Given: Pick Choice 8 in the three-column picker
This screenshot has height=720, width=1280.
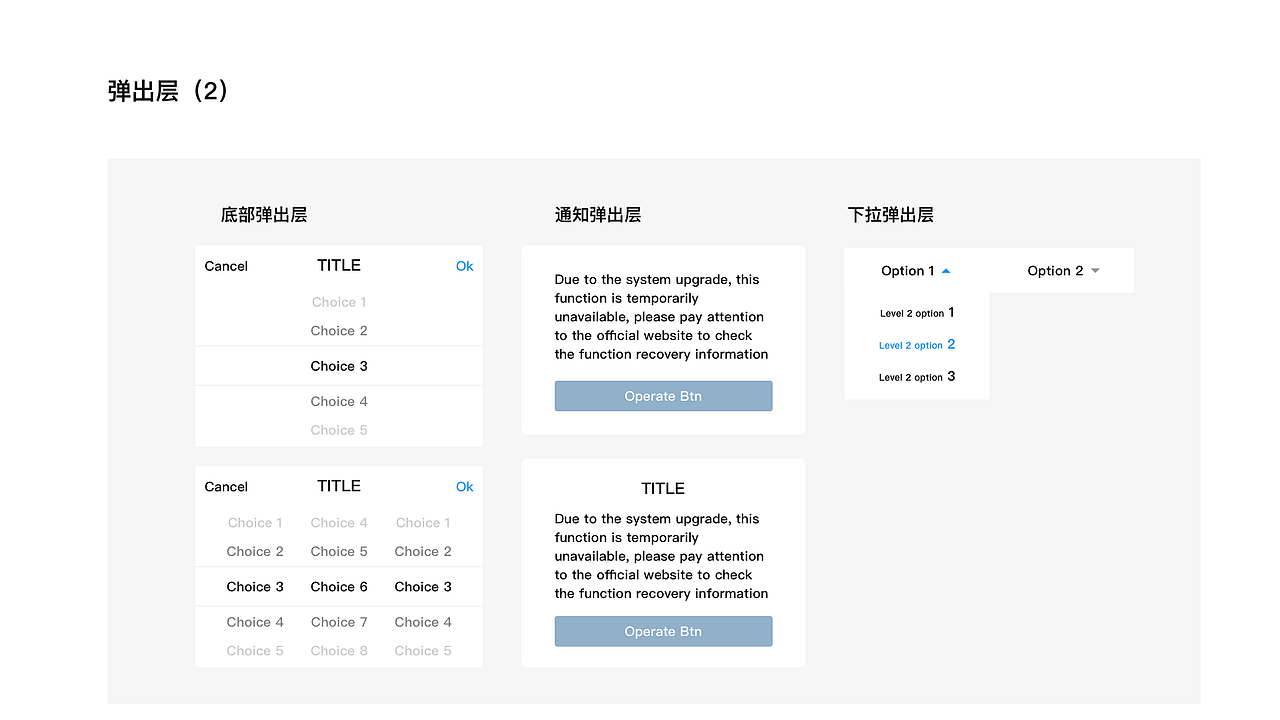Looking at the screenshot, I should [339, 651].
